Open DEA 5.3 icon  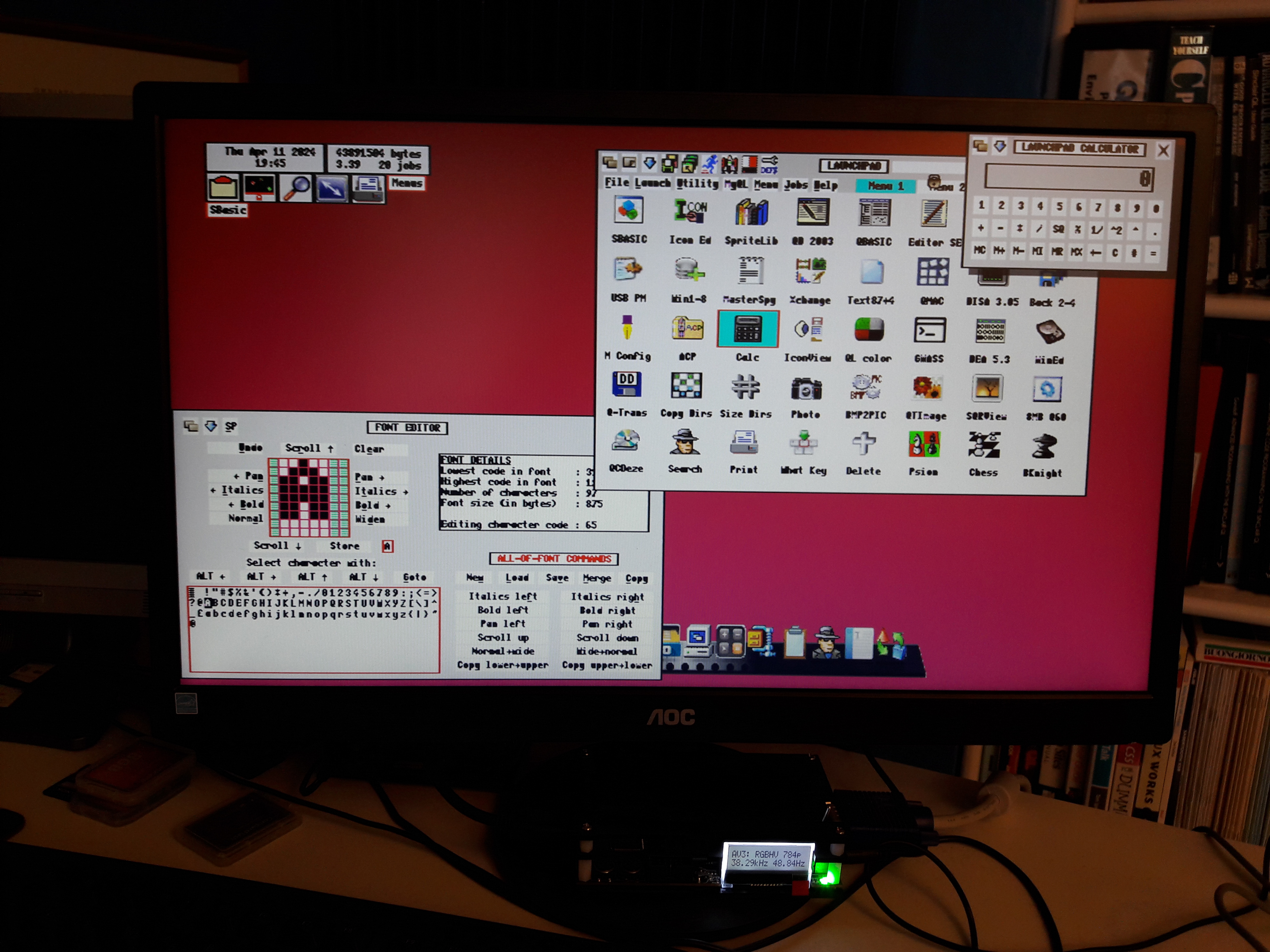tap(990, 332)
